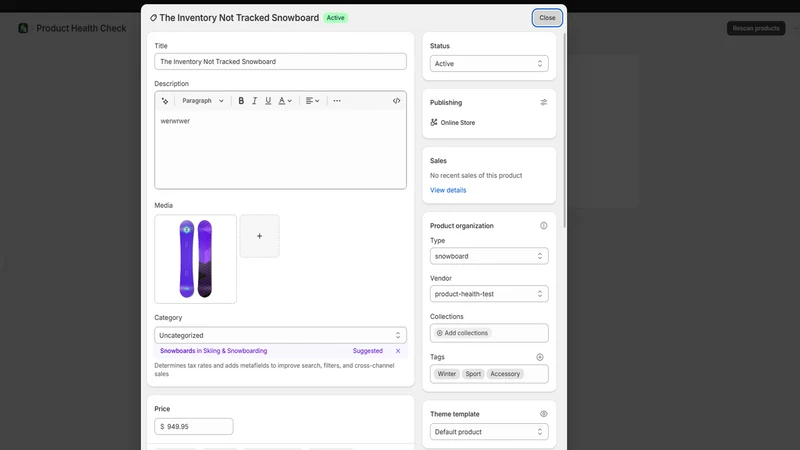Open text alignment options
The width and height of the screenshot is (800, 450).
tap(312, 101)
